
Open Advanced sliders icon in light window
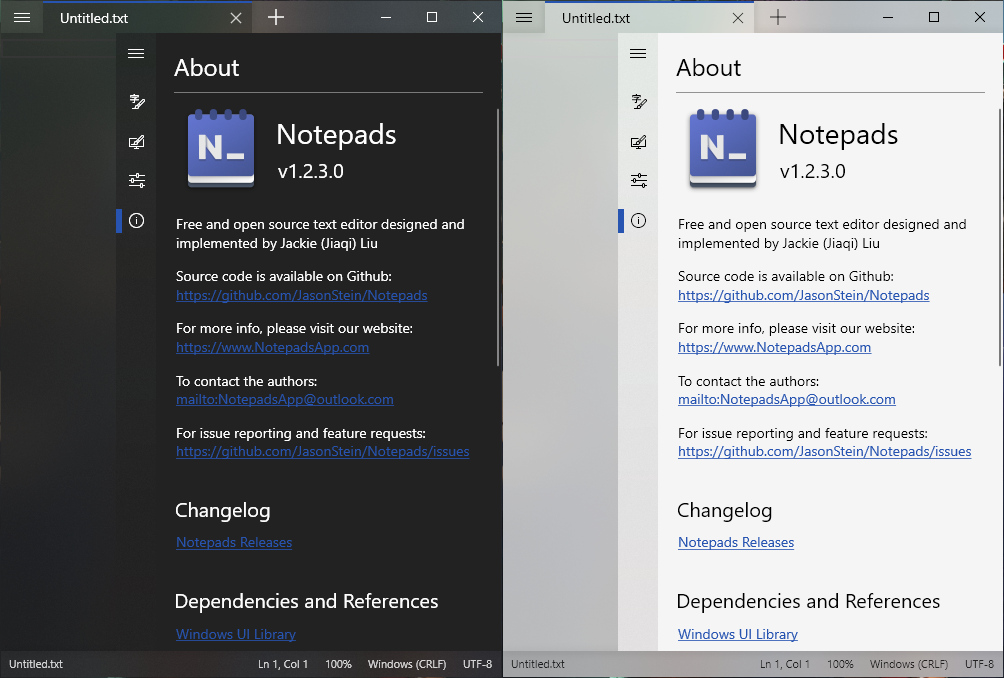[x=638, y=180]
